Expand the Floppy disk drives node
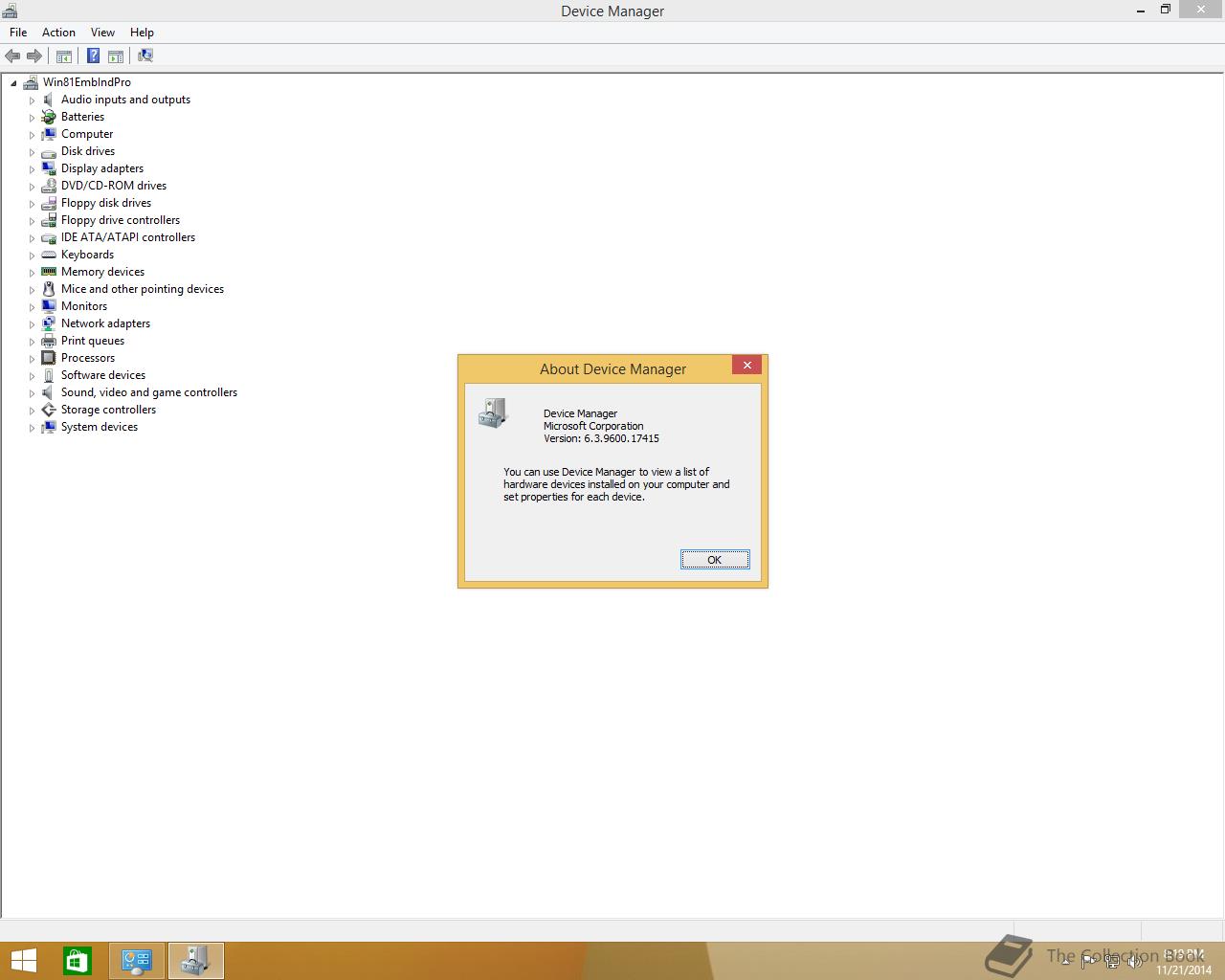The image size is (1225, 980). 32,204
